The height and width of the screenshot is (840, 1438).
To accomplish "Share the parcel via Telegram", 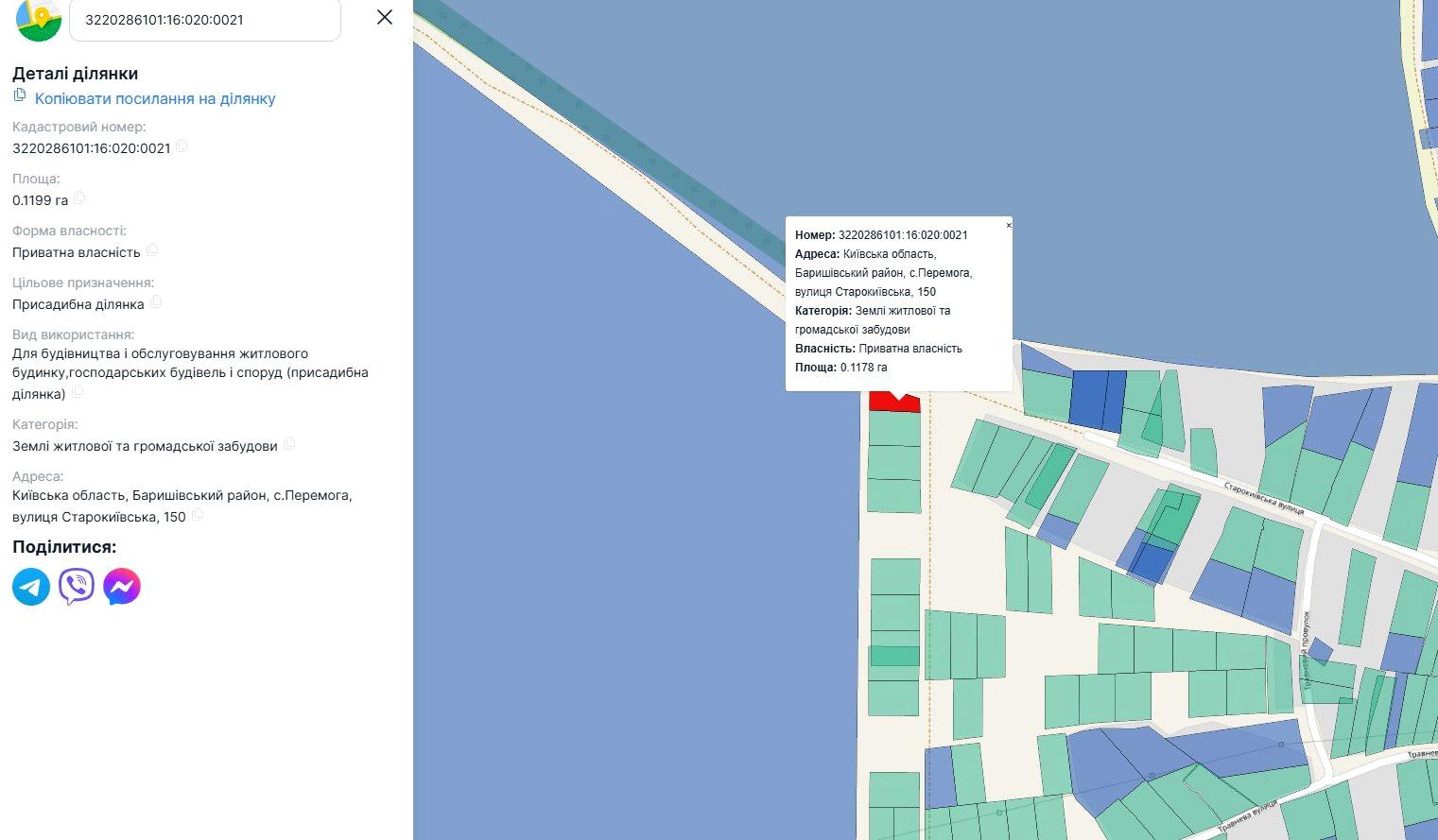I will (31, 587).
